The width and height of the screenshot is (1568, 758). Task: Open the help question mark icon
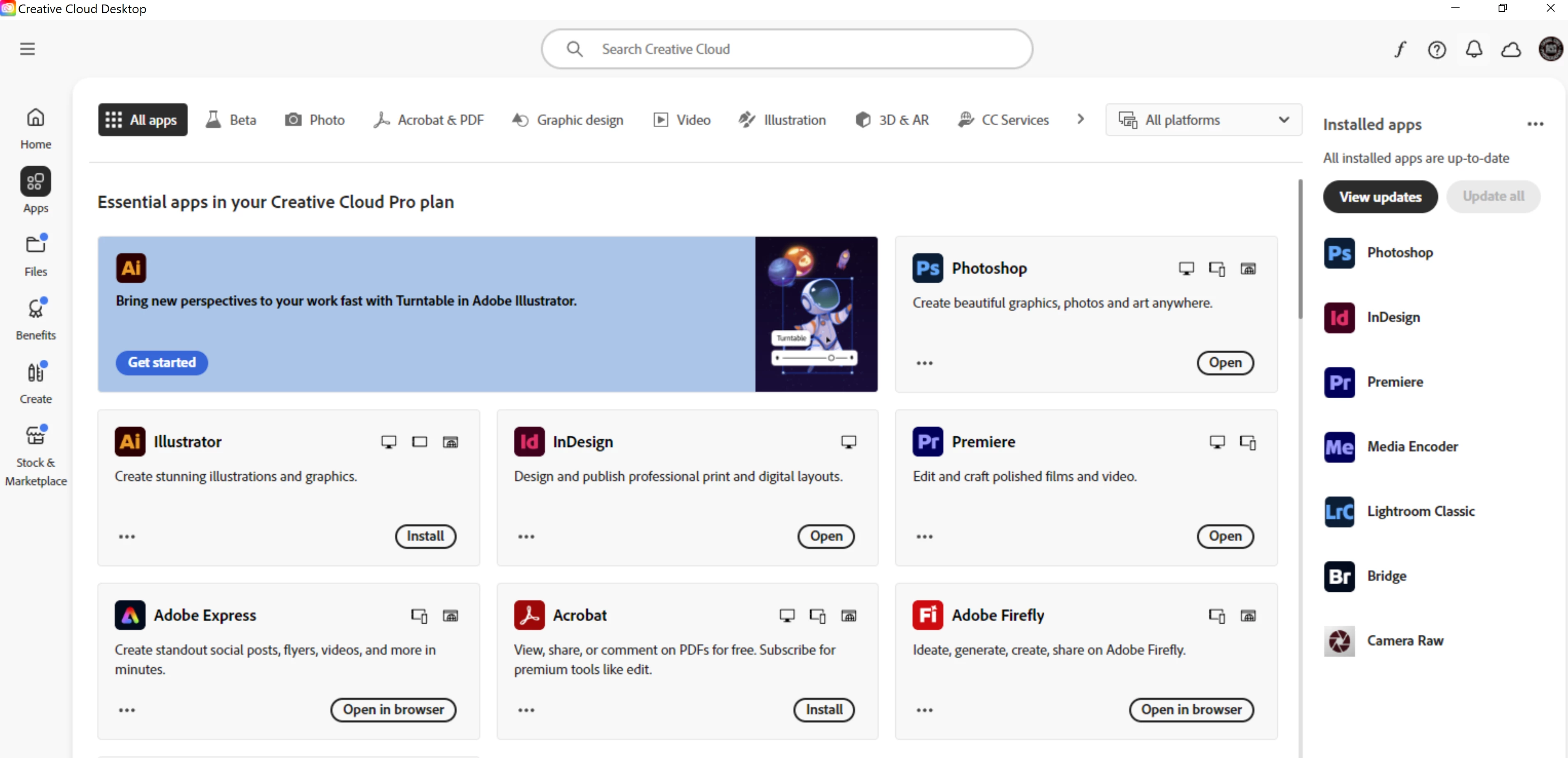(1437, 49)
